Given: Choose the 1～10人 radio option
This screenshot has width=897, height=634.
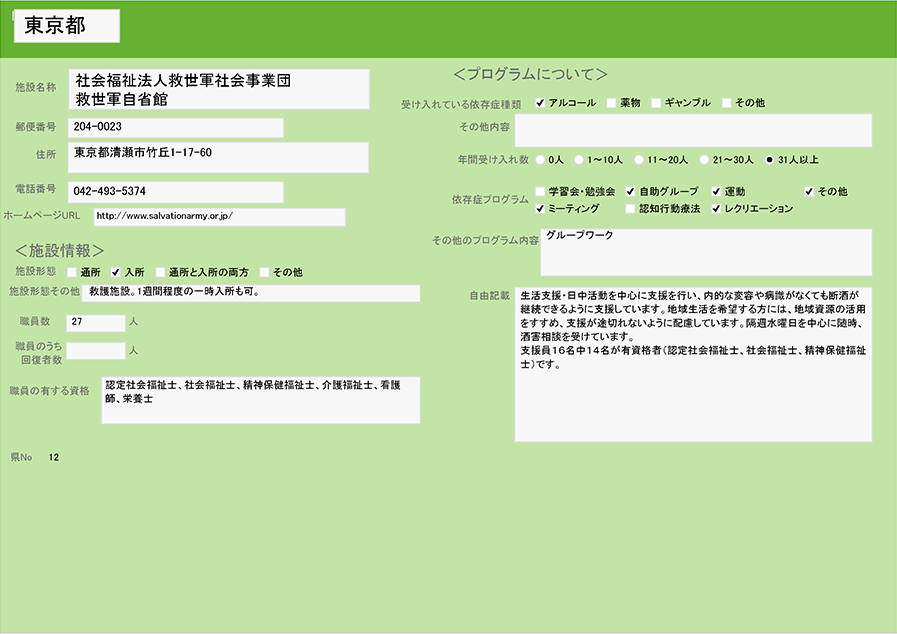Looking at the screenshot, I should (x=579, y=159).
